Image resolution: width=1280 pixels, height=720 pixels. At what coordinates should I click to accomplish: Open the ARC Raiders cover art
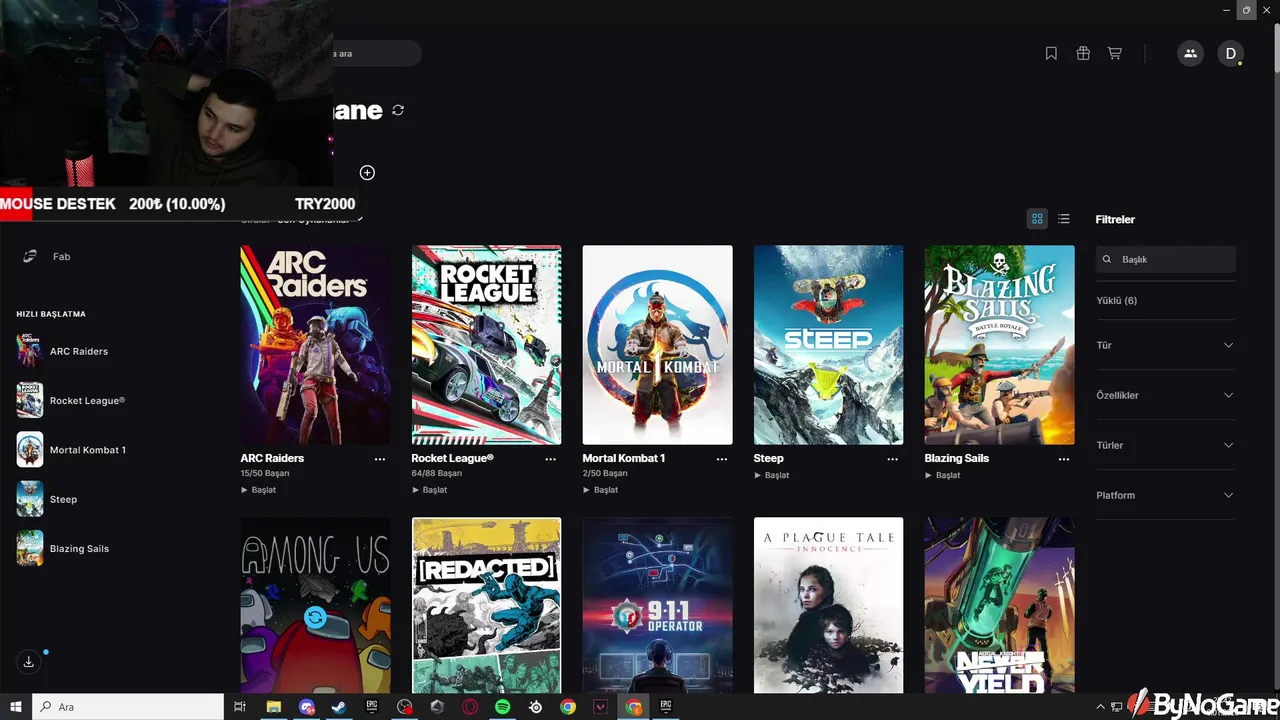pos(315,345)
